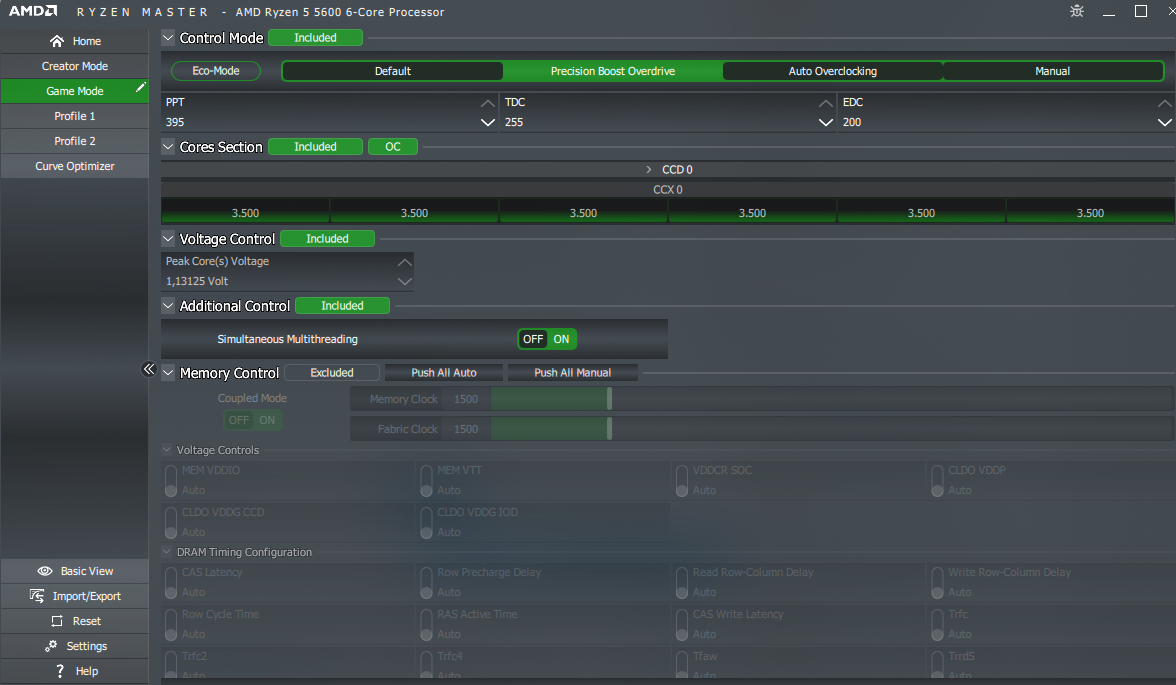Decrease PPT value with down arrow
1176x685 pixels.
[488, 122]
